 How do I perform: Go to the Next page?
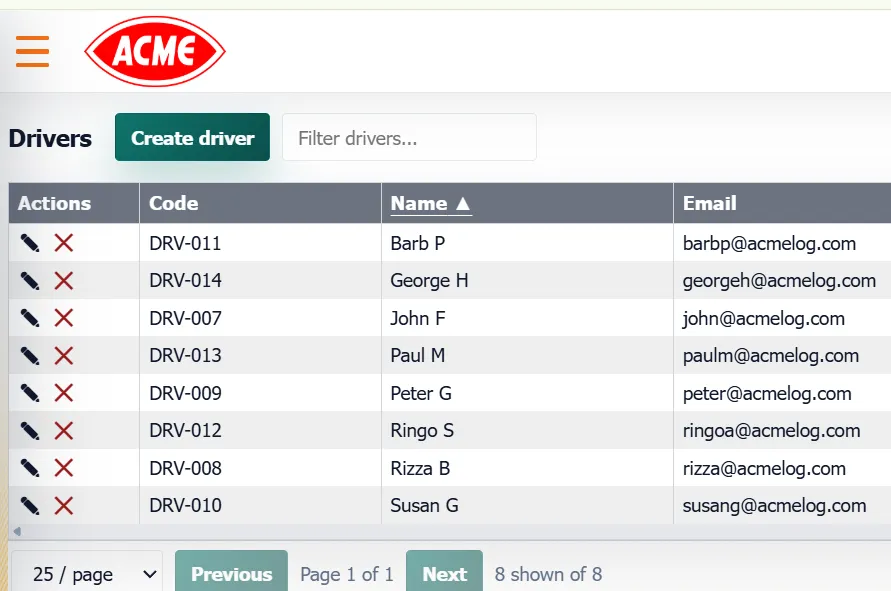(444, 573)
